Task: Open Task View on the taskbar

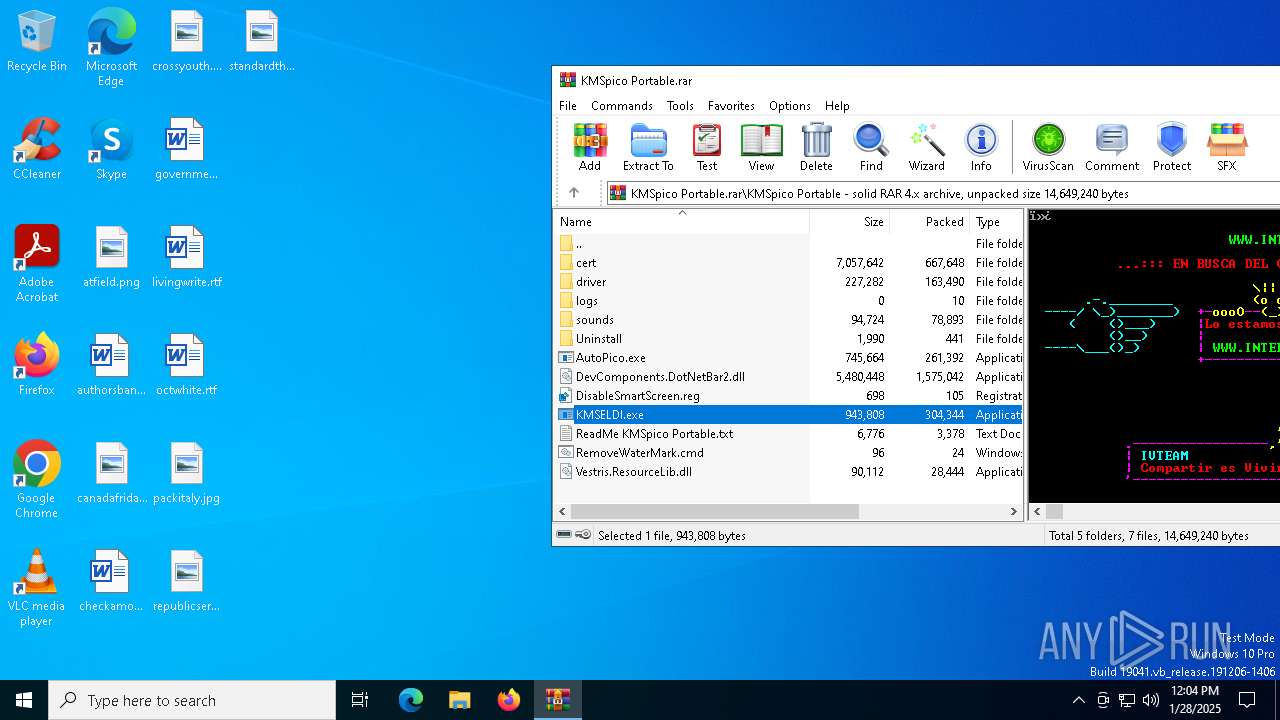Action: (360, 700)
